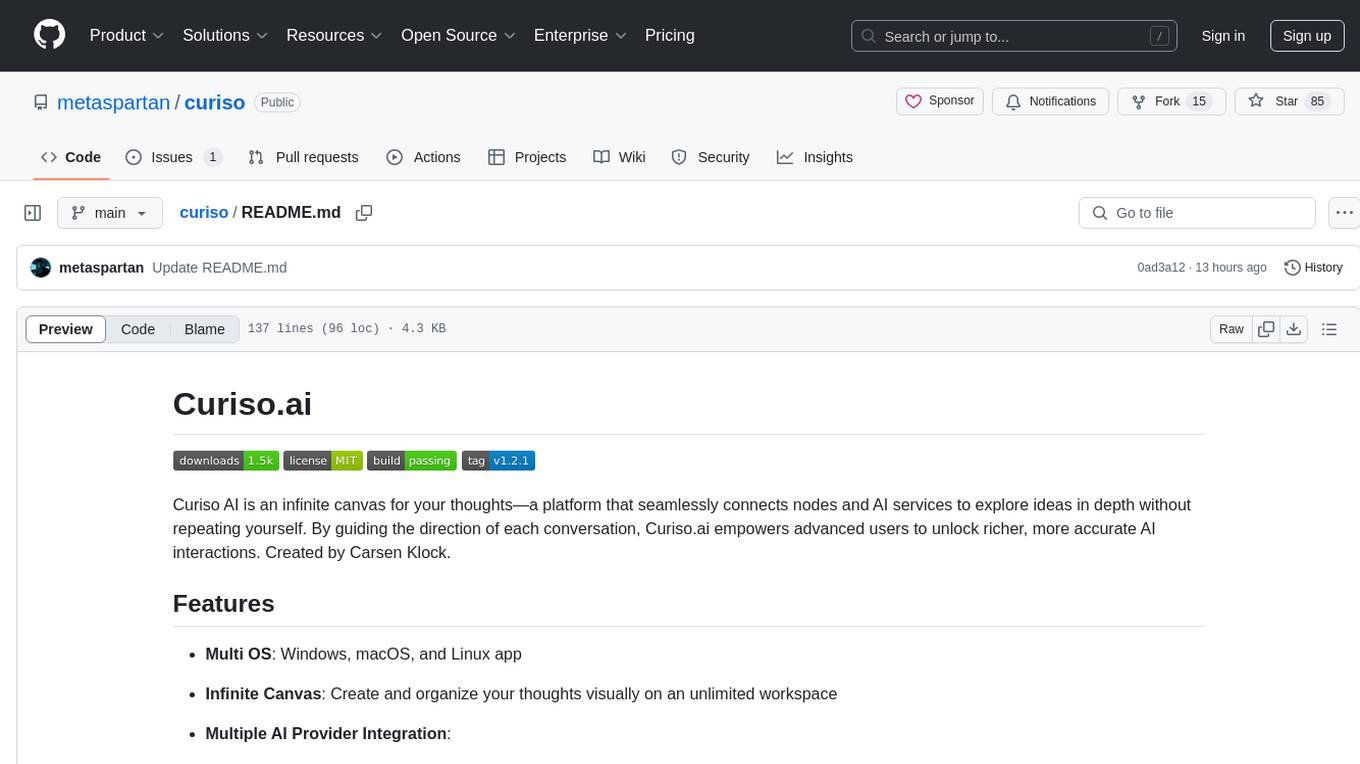Select the Code view
This screenshot has height=764, width=1360.
(x=138, y=329)
